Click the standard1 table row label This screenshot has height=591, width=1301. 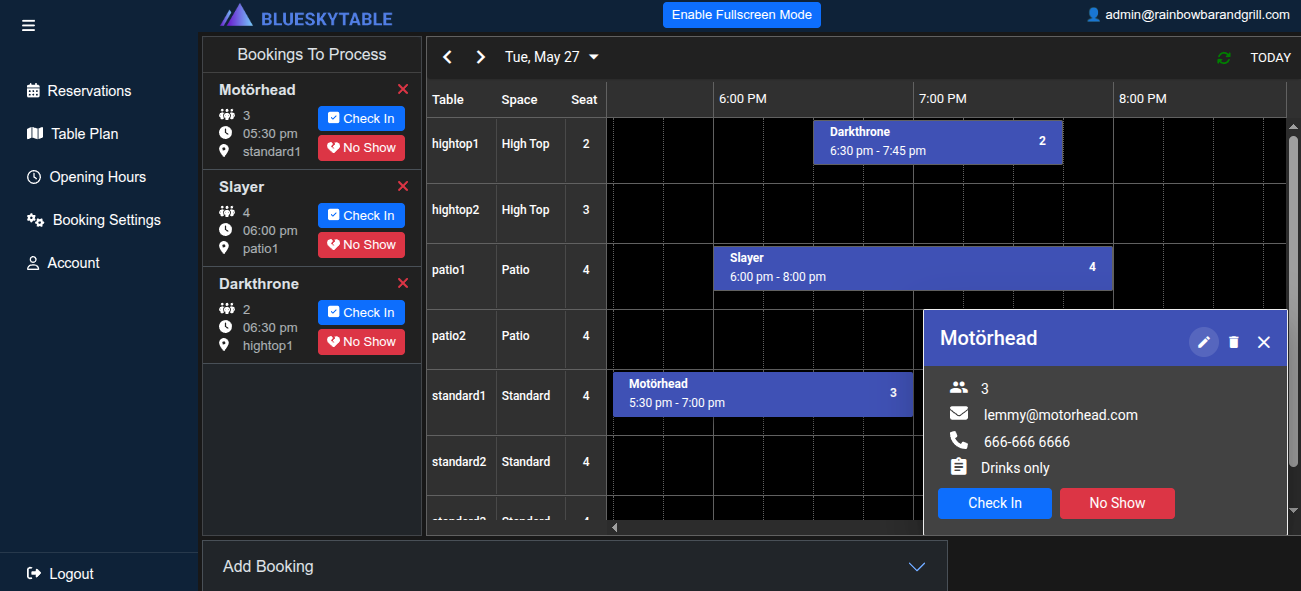click(x=459, y=396)
